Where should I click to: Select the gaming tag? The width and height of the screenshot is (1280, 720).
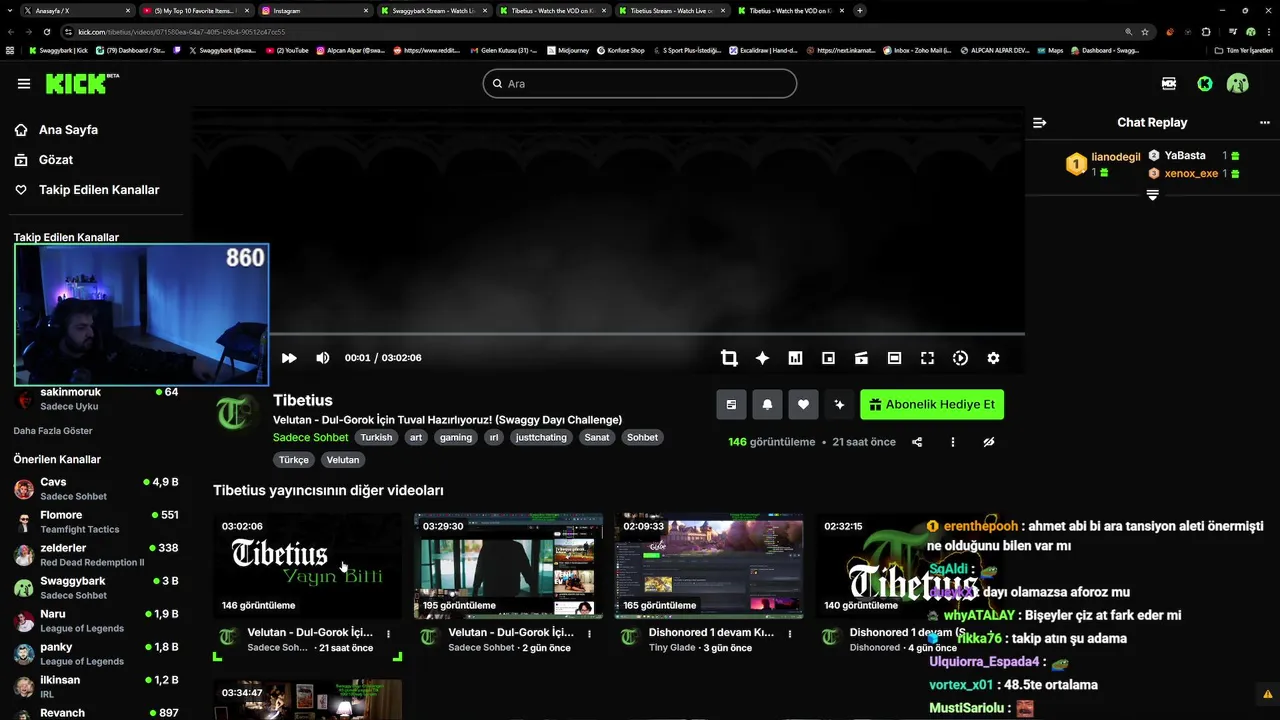coord(456,437)
